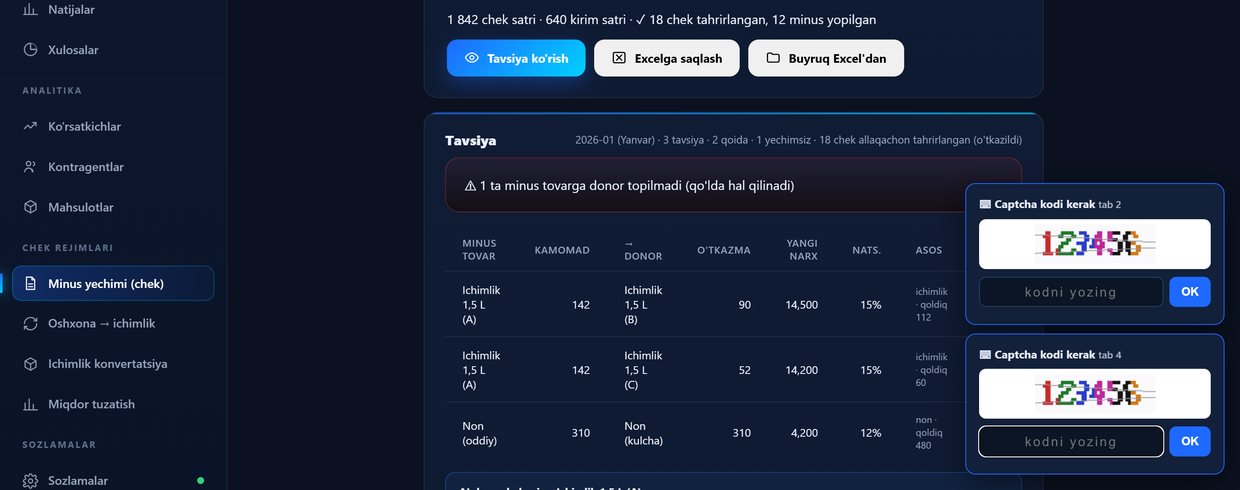Click the eye icon in Tavsiya ko'rish
Screen dimensions: 1240x490
click(x=472, y=58)
